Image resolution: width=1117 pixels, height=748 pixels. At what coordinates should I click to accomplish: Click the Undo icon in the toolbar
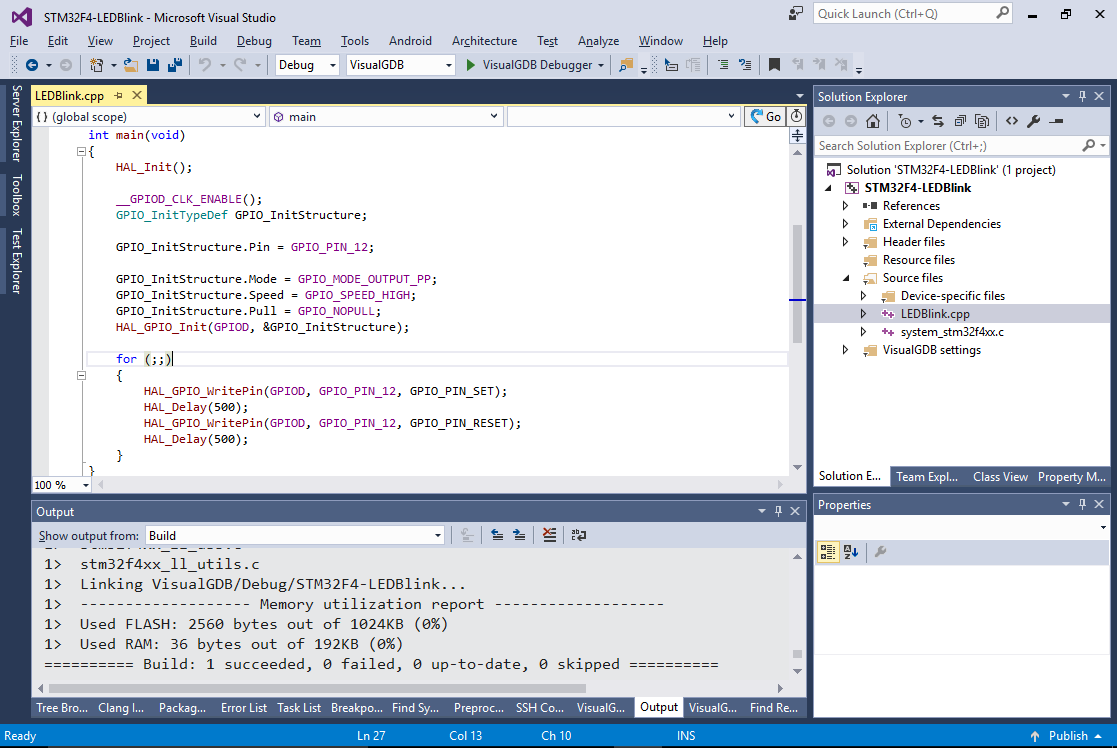(x=205, y=65)
